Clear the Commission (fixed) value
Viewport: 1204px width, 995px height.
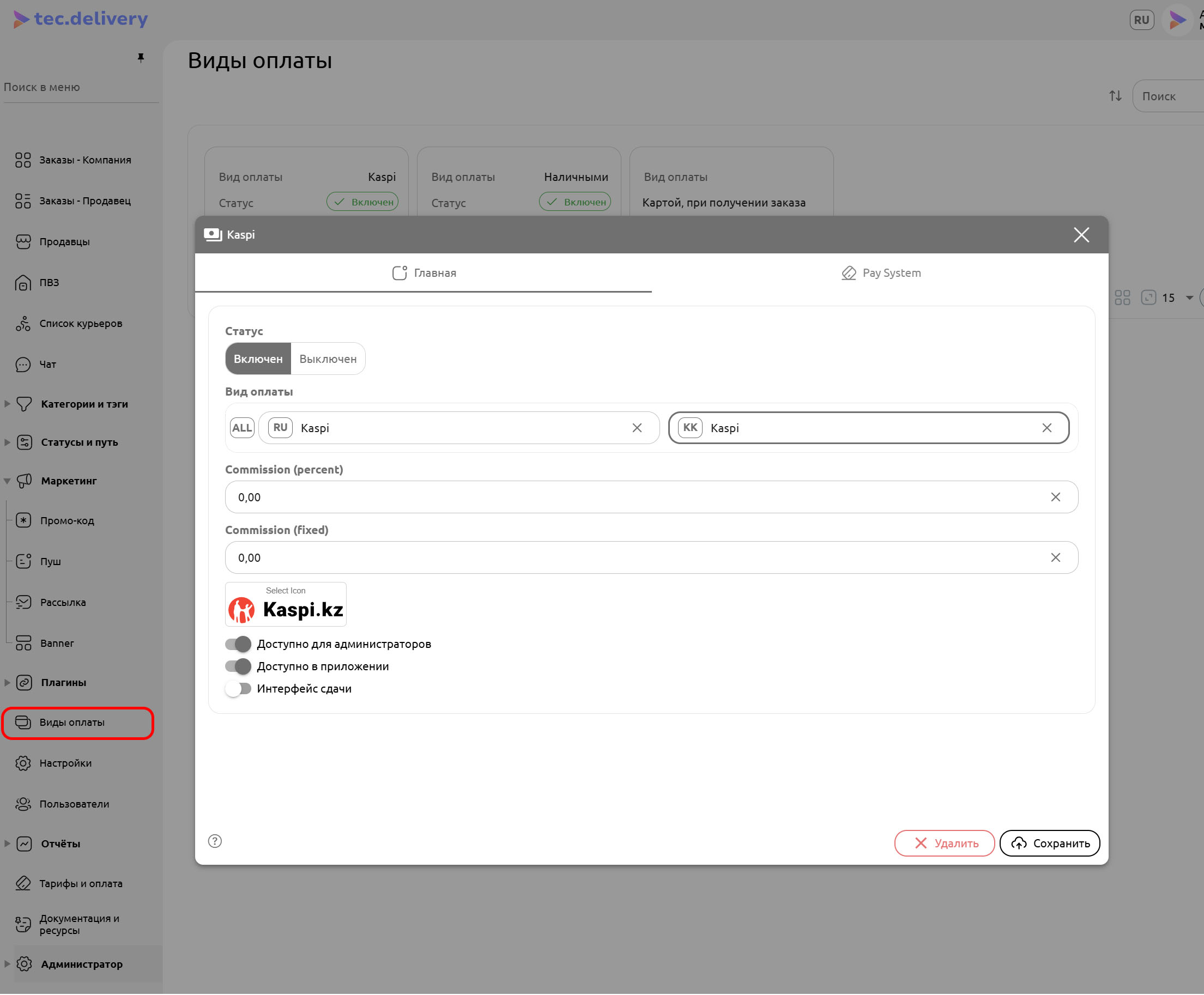point(1056,558)
